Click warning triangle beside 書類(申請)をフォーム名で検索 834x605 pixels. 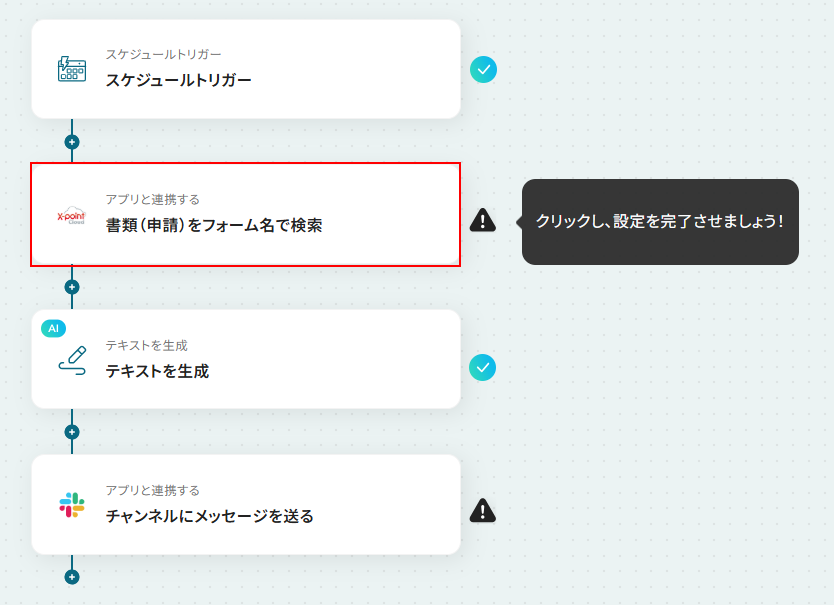[482, 220]
